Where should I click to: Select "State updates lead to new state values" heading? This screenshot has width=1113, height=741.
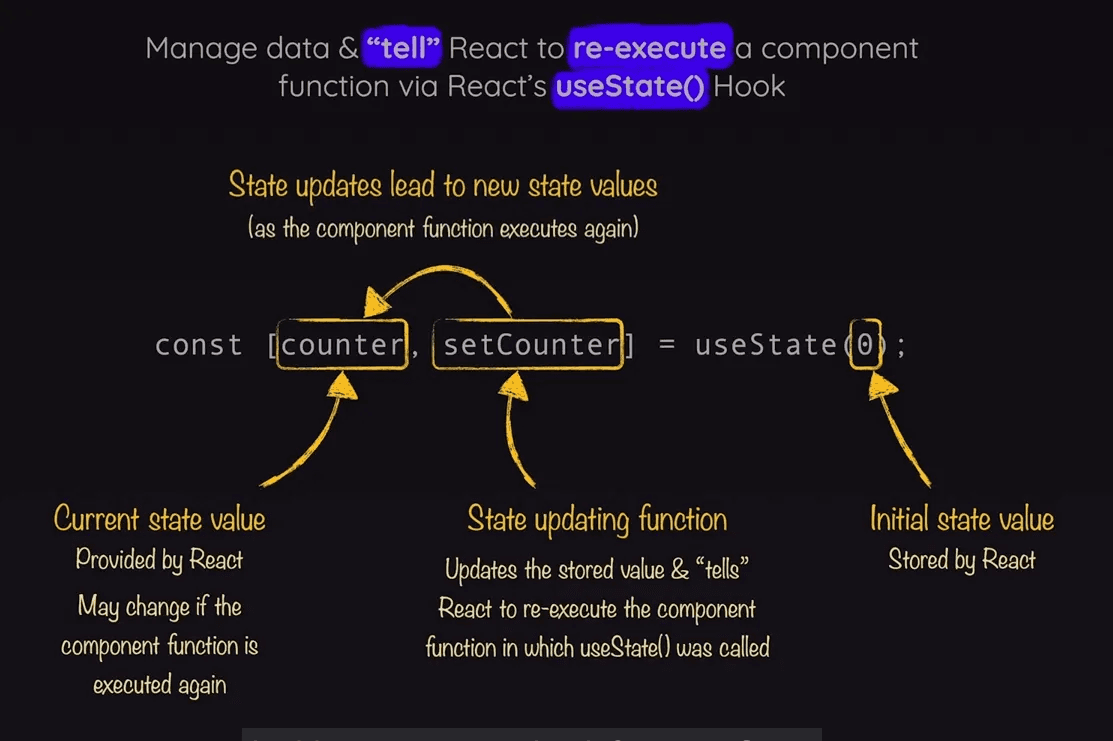click(x=443, y=186)
